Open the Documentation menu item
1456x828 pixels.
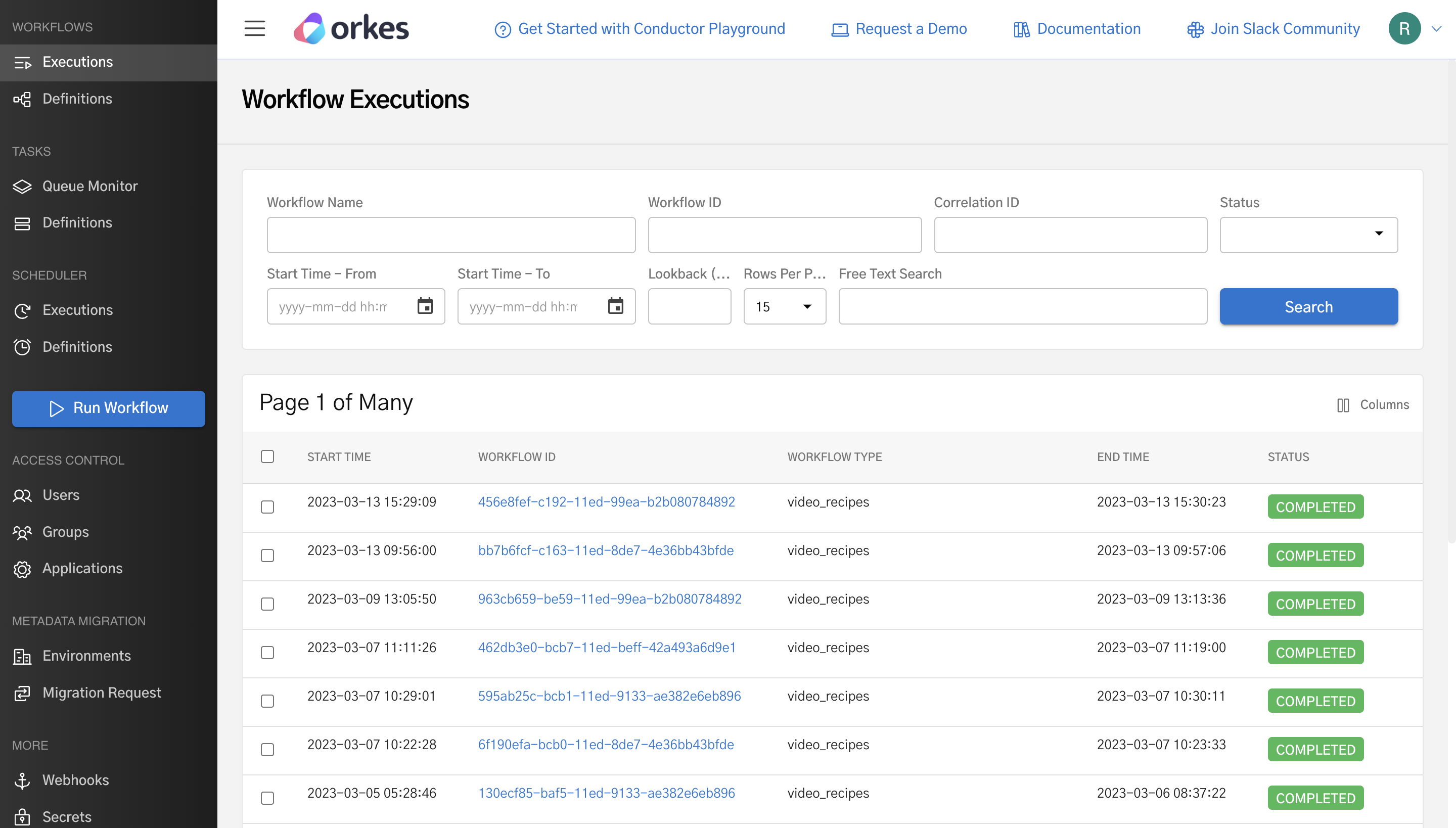[x=1088, y=28]
